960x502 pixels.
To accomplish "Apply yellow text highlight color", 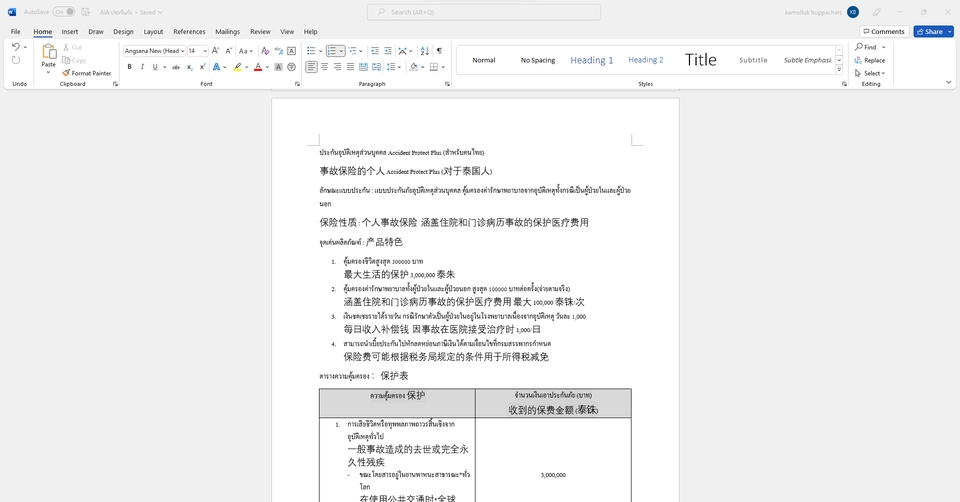I will point(237,67).
